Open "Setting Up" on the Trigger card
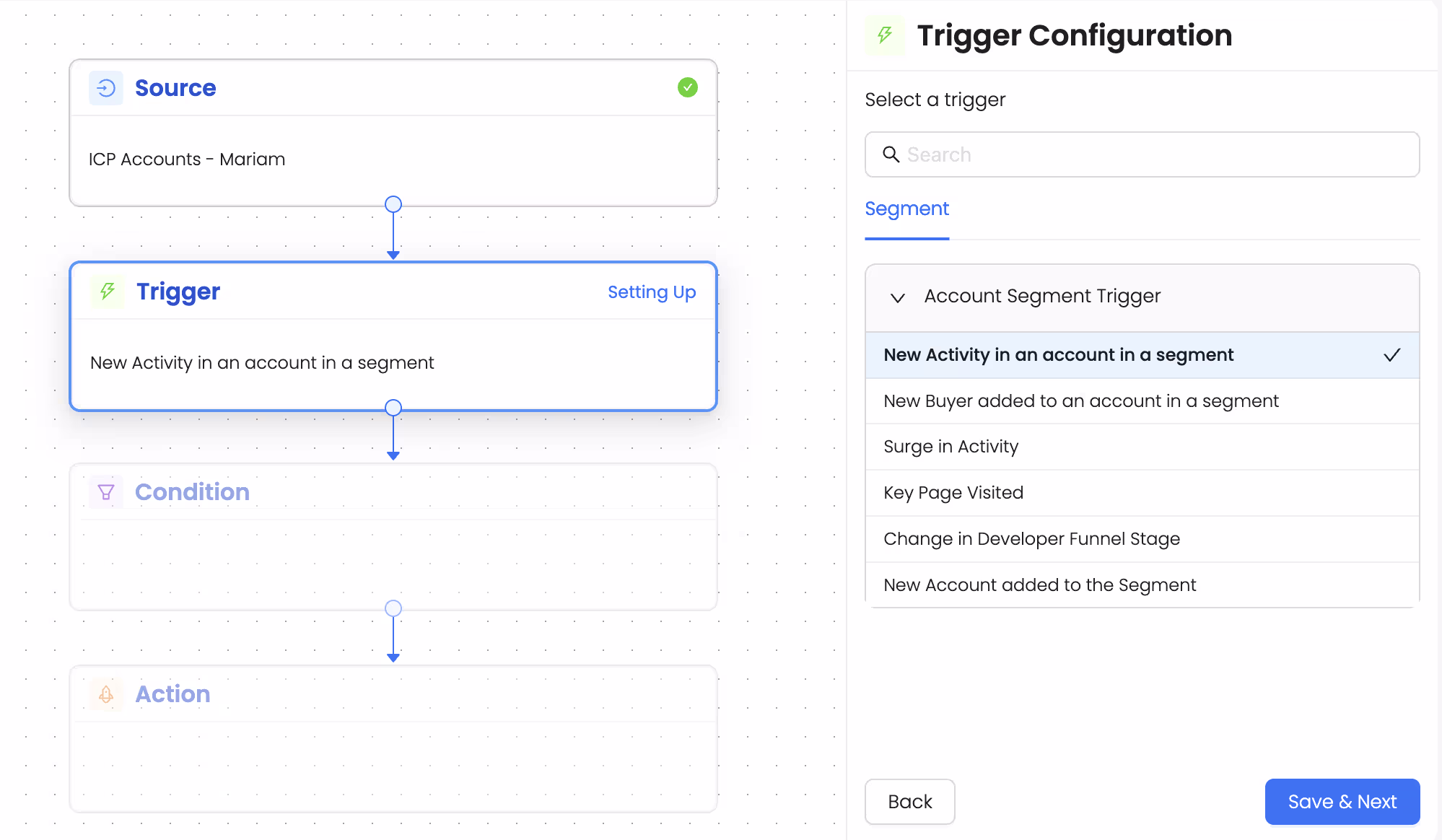The width and height of the screenshot is (1442, 840). 652,292
